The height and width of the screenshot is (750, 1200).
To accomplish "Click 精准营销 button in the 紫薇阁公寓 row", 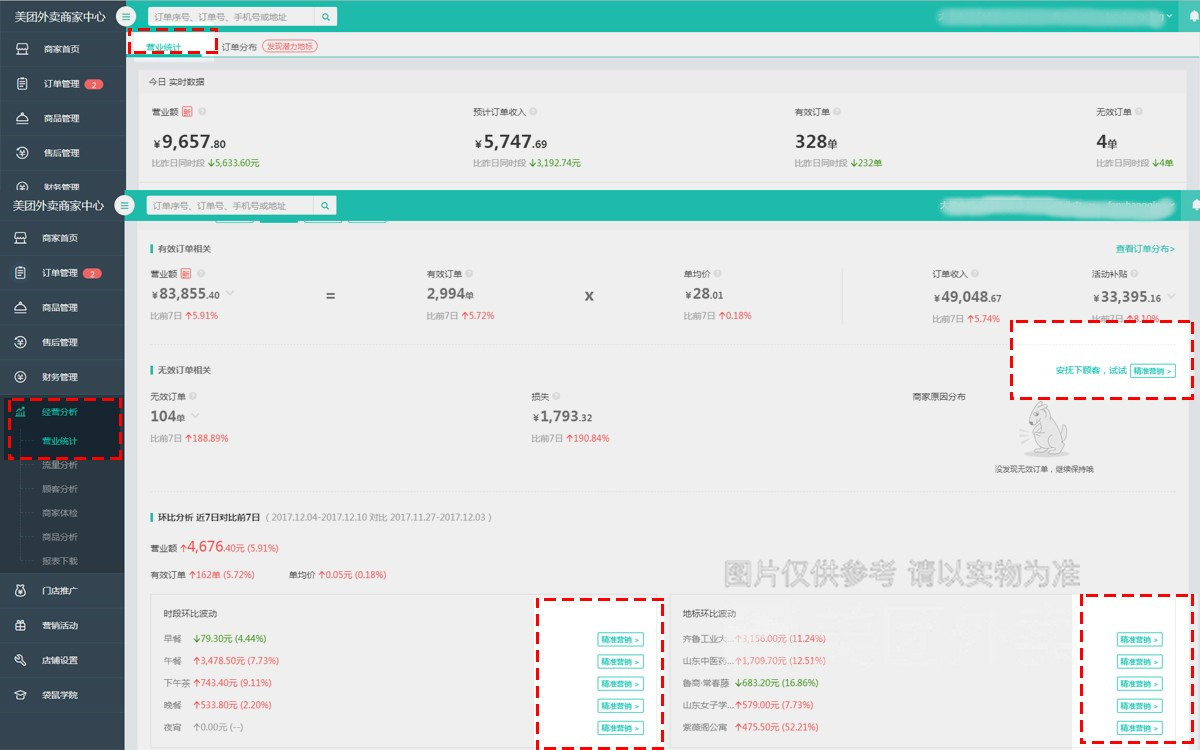I will 1139,728.
